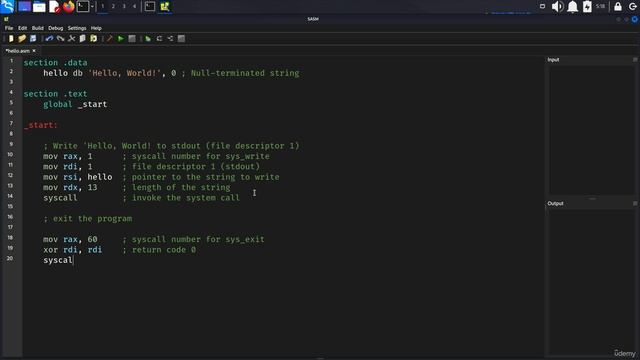Place cursor on 'section .data' line
The image size is (640, 360).
(56, 63)
